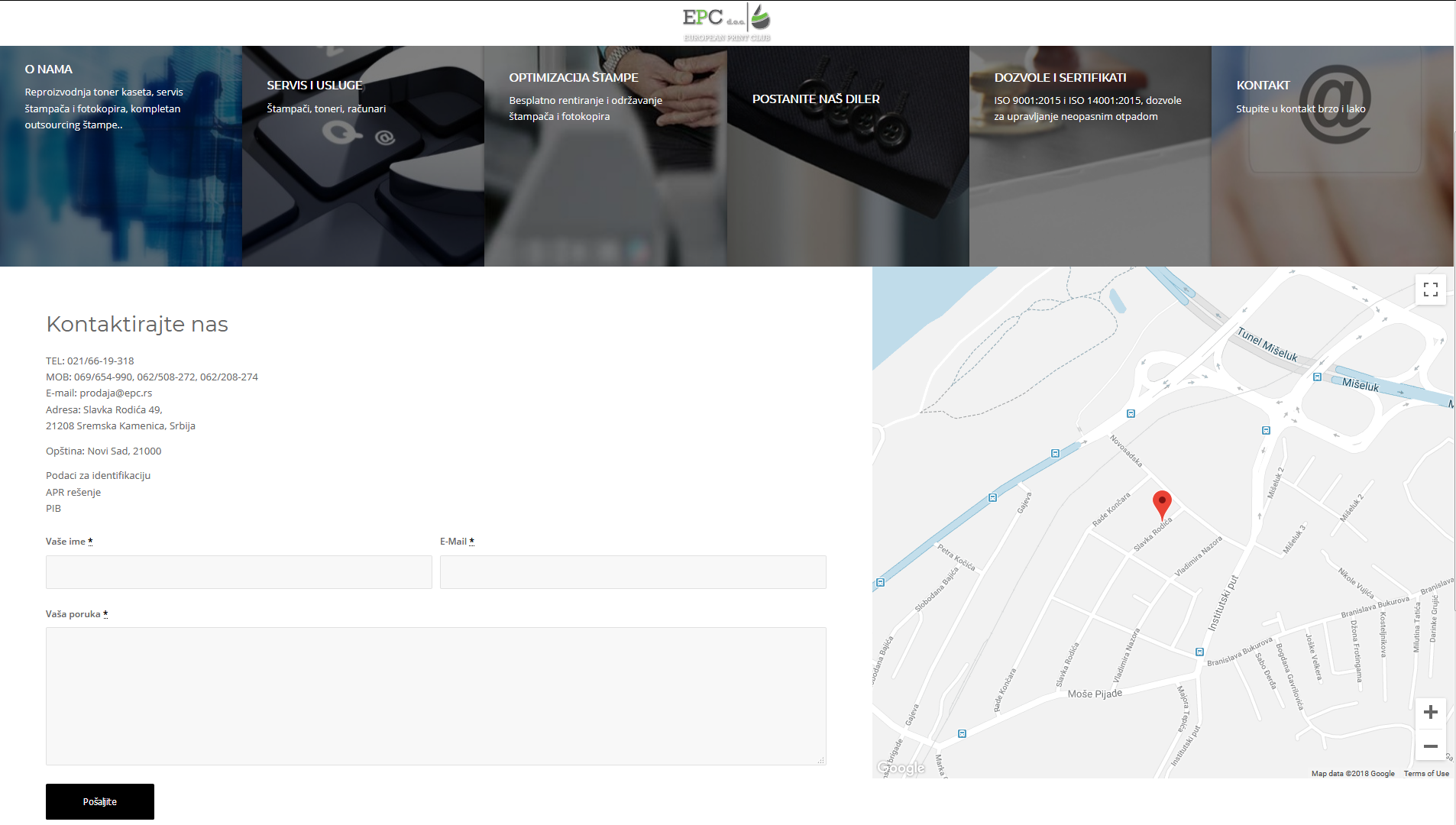Click inside the Vaša poruka textarea
Screen dimensions: 1456x825
tap(435, 696)
